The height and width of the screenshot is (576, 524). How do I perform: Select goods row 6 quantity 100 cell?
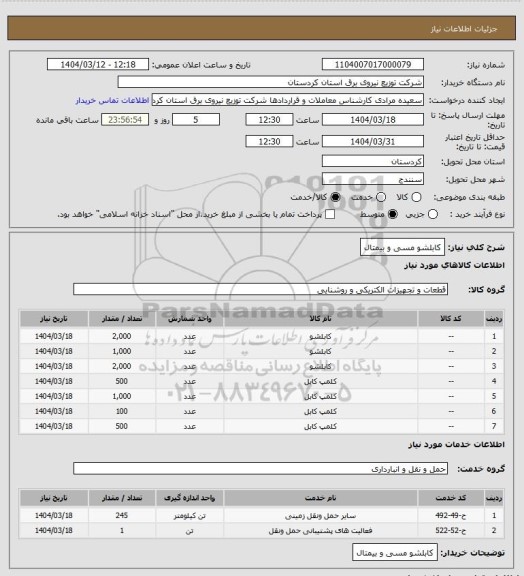tap(122, 411)
